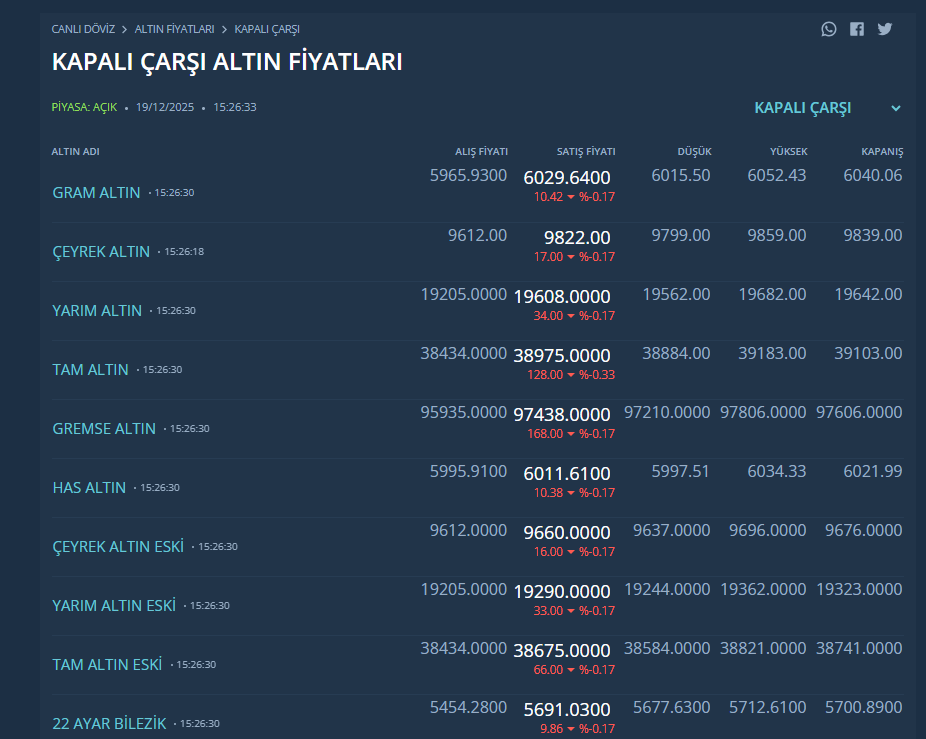Click the Satış Fiyatı column header
The image size is (926, 739).
point(585,152)
